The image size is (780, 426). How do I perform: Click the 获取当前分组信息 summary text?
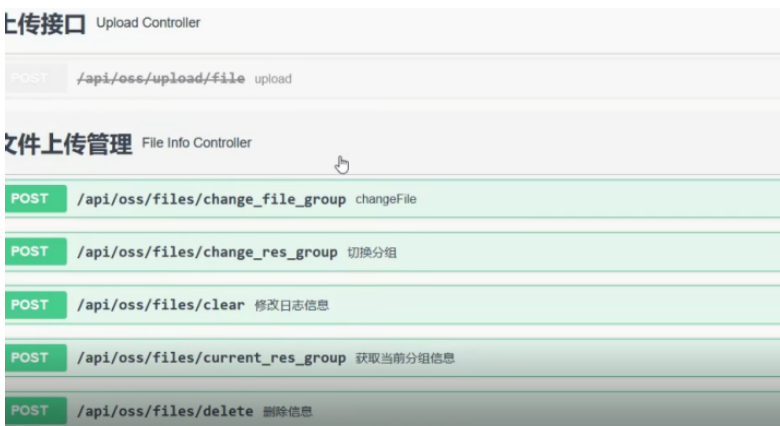tap(405, 359)
